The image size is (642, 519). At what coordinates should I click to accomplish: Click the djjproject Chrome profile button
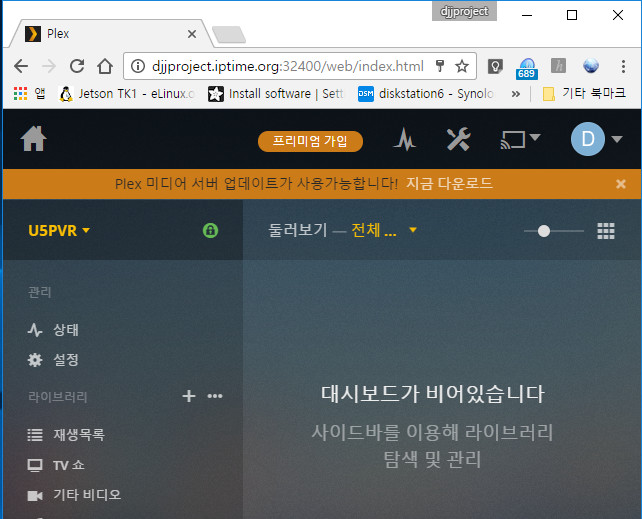(x=464, y=11)
